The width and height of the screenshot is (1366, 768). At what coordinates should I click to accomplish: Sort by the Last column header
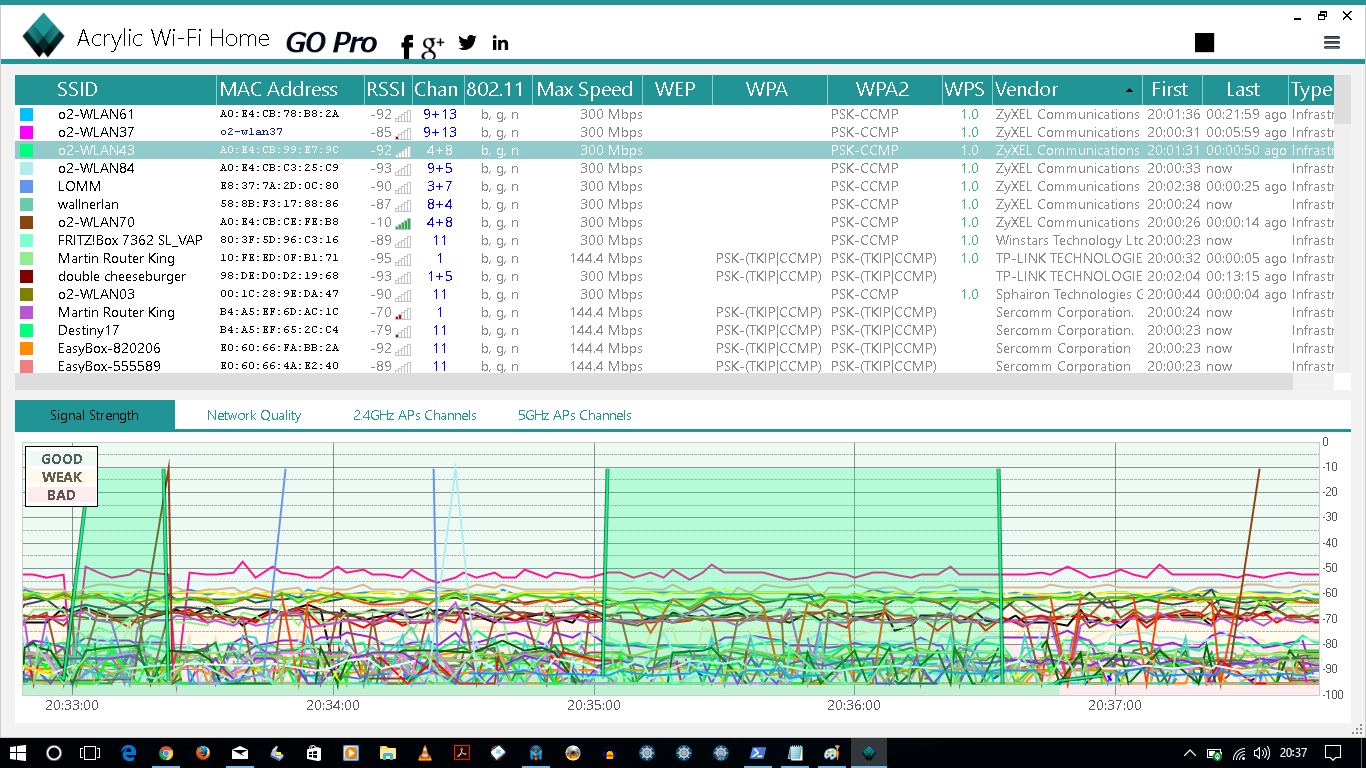[1245, 90]
